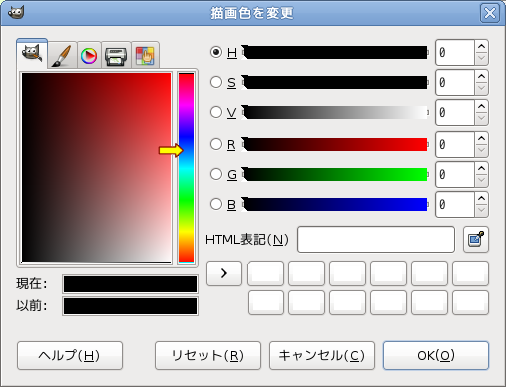506x387 pixels.
Task: Focus the G numeric value field
Action: coord(455,175)
